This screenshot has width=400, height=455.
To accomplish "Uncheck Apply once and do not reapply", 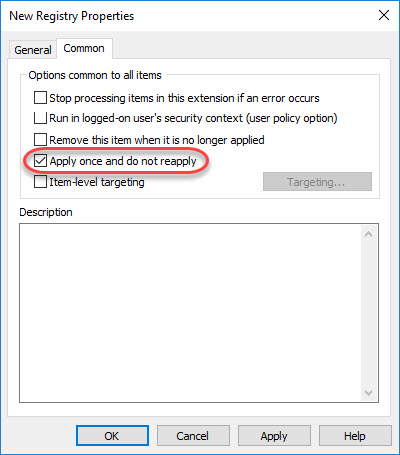I will coord(40,161).
